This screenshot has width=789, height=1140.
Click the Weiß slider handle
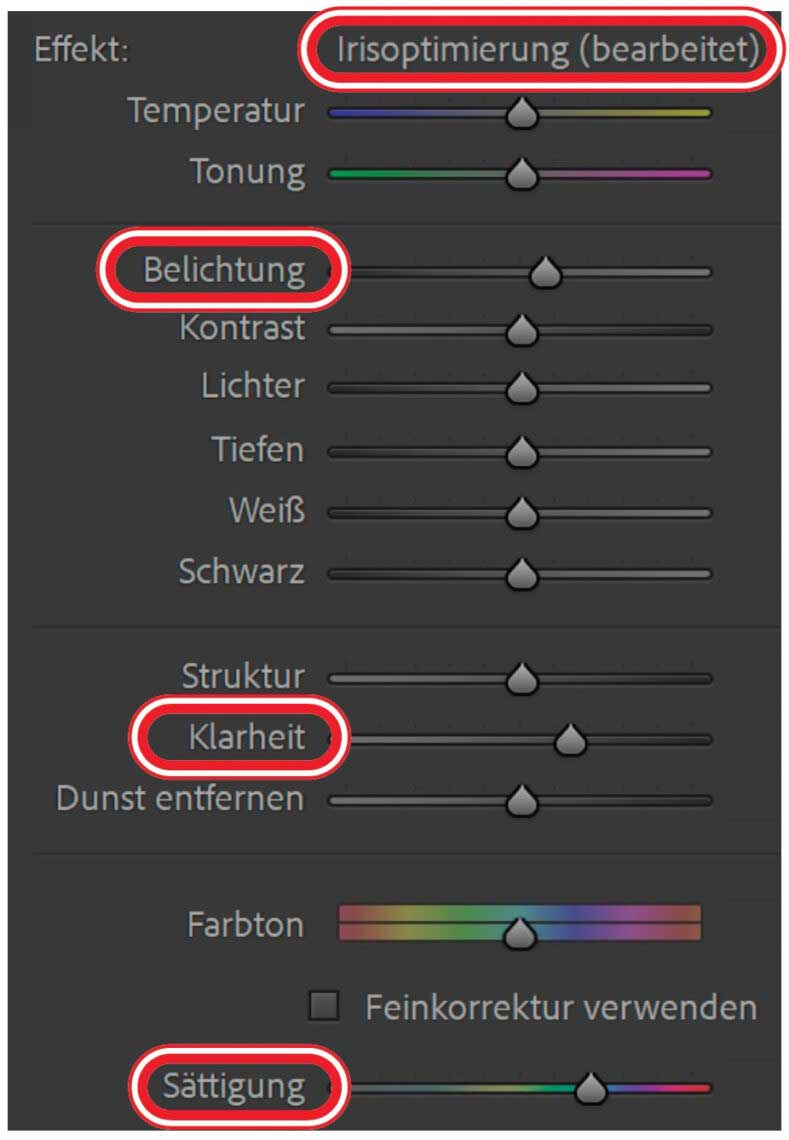521,514
